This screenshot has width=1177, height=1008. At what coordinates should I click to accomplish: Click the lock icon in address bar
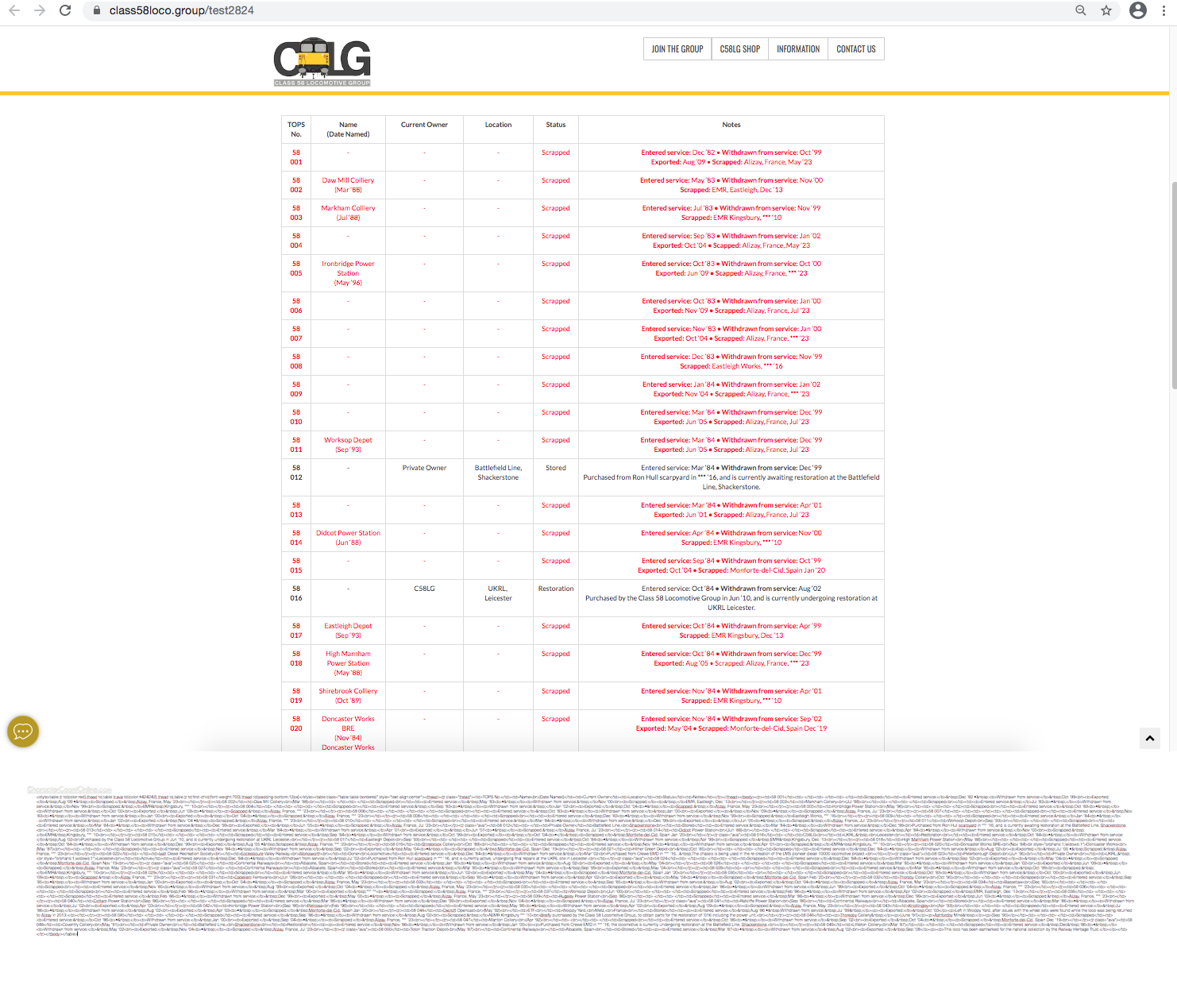(97, 10)
